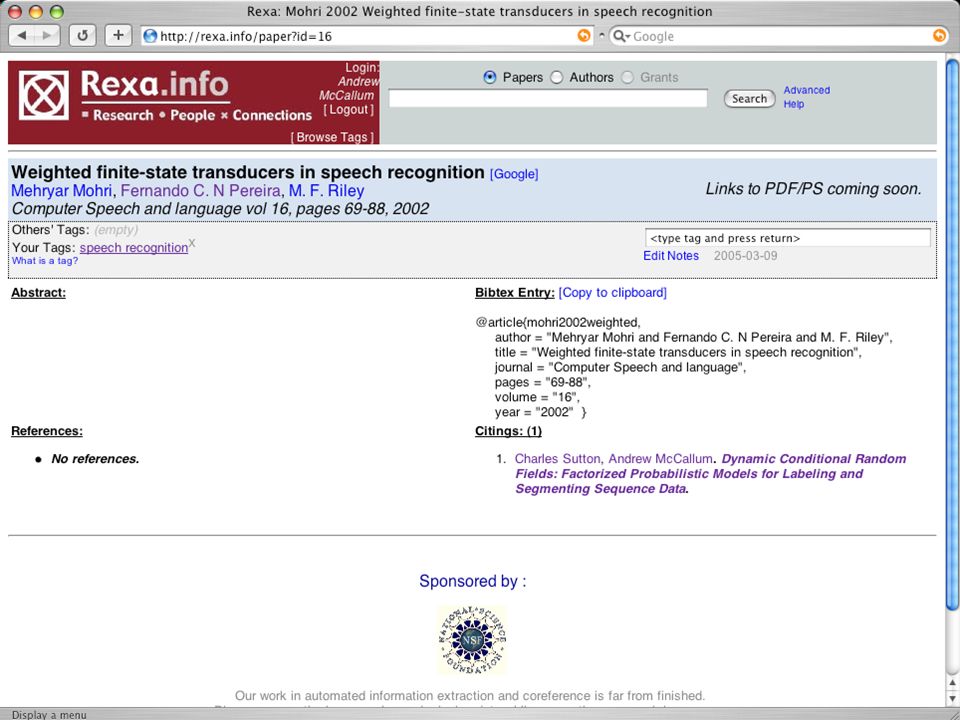Click 'Links to PDF/PS coming soon.' text
This screenshot has width=960, height=720.
(x=814, y=189)
